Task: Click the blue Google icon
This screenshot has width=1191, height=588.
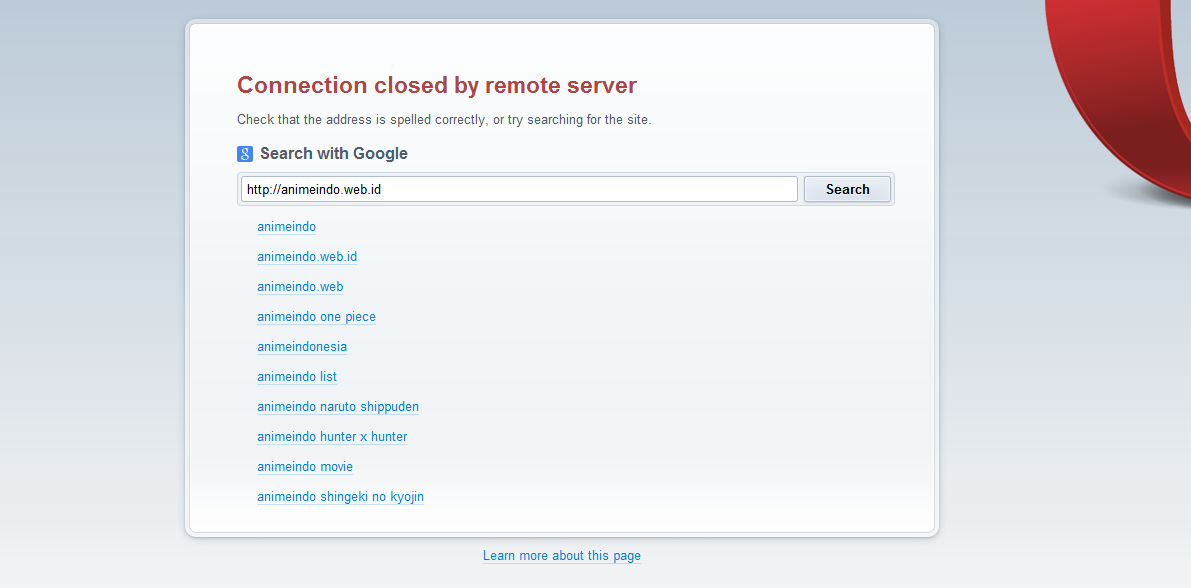Action: pos(245,154)
